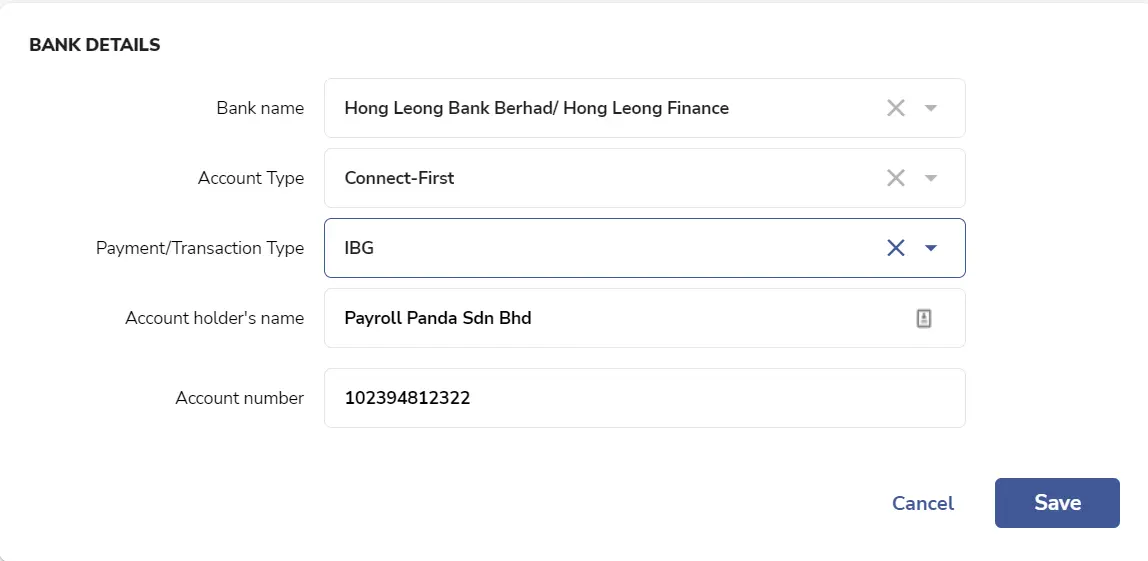This screenshot has width=1148, height=561.
Task: Expand Payment/Transaction Type dropdown arrow
Action: click(931, 248)
